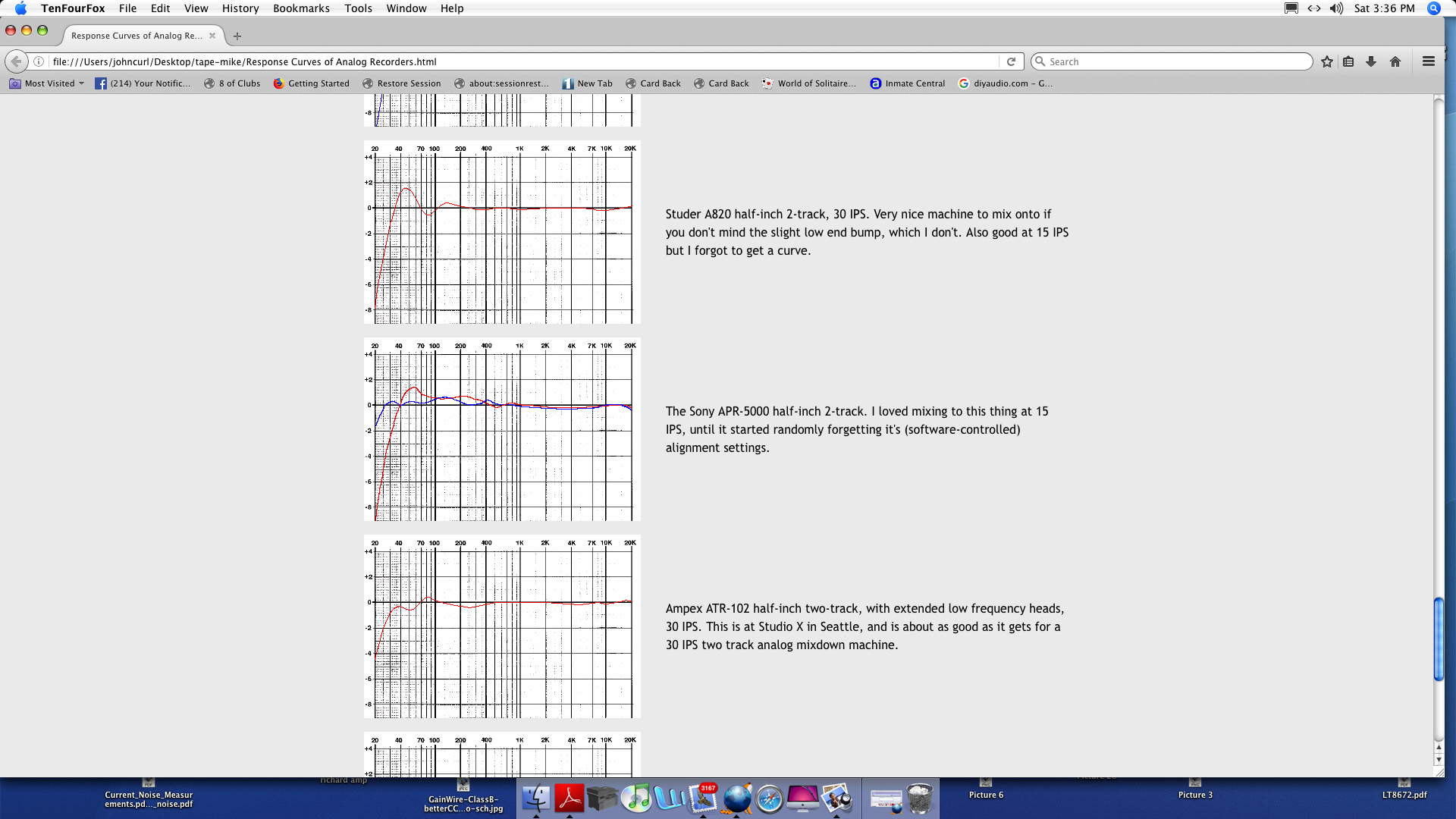Open the Apple menu
The image size is (1456, 819).
tap(20, 8)
